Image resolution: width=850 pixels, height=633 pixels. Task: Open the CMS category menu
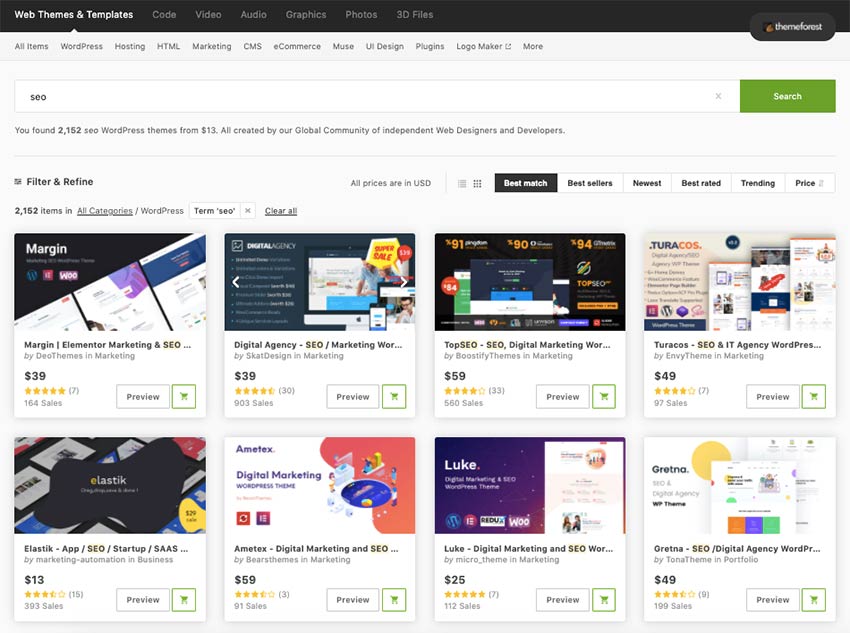tap(253, 46)
